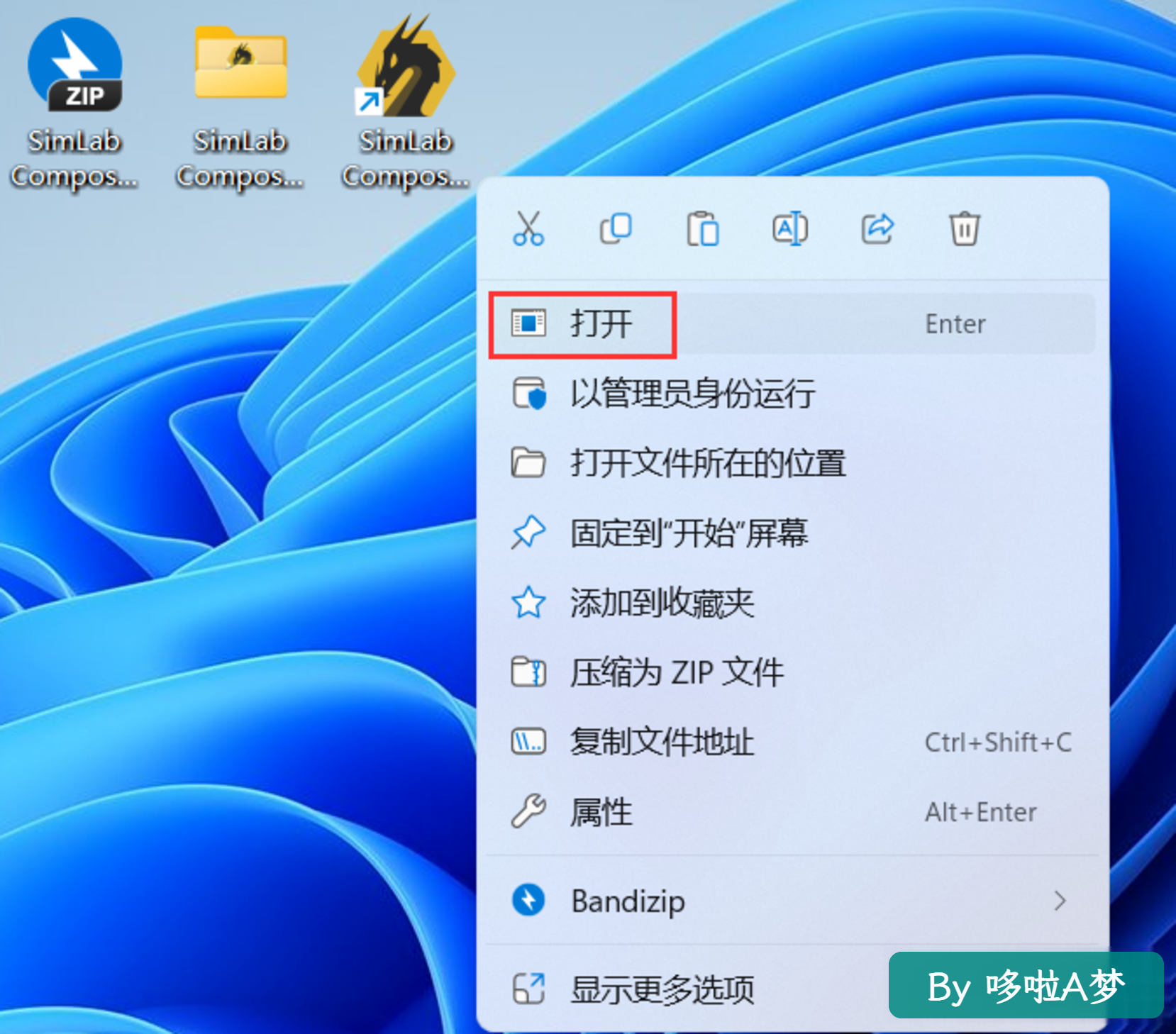Click the star icon beside 添加到收藏夹
1176x1034 pixels.
pyautogui.click(x=528, y=603)
